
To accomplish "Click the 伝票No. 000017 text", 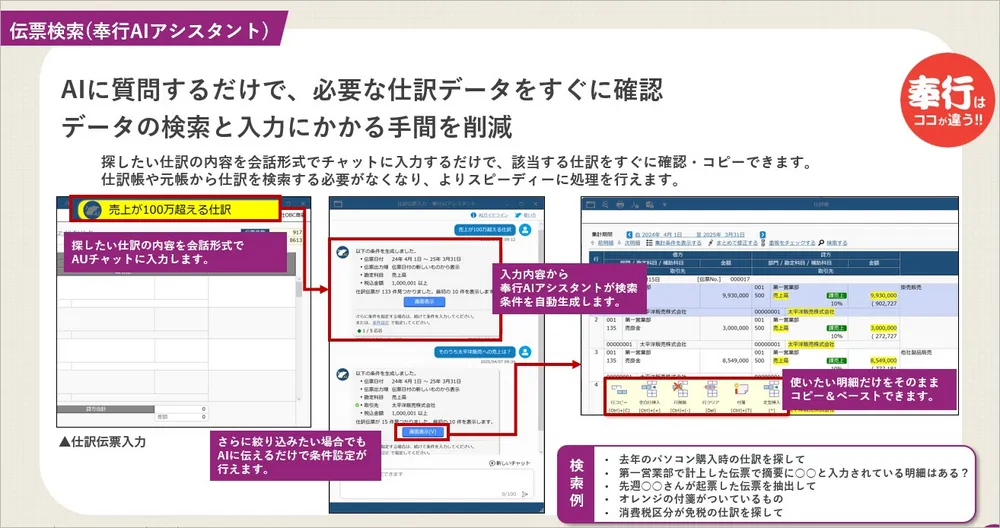I will coord(724,279).
